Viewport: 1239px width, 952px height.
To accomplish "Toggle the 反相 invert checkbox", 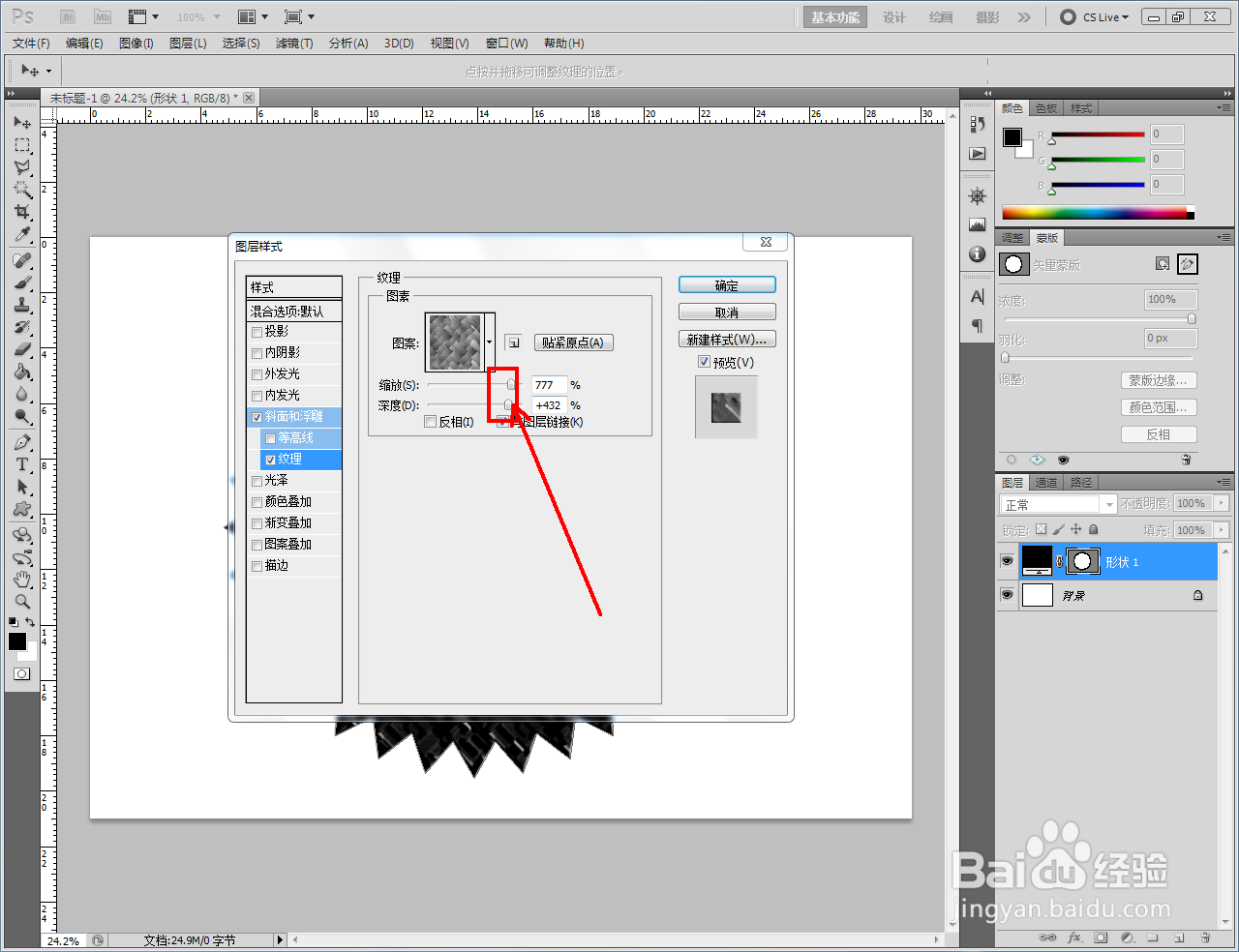I will pyautogui.click(x=431, y=422).
